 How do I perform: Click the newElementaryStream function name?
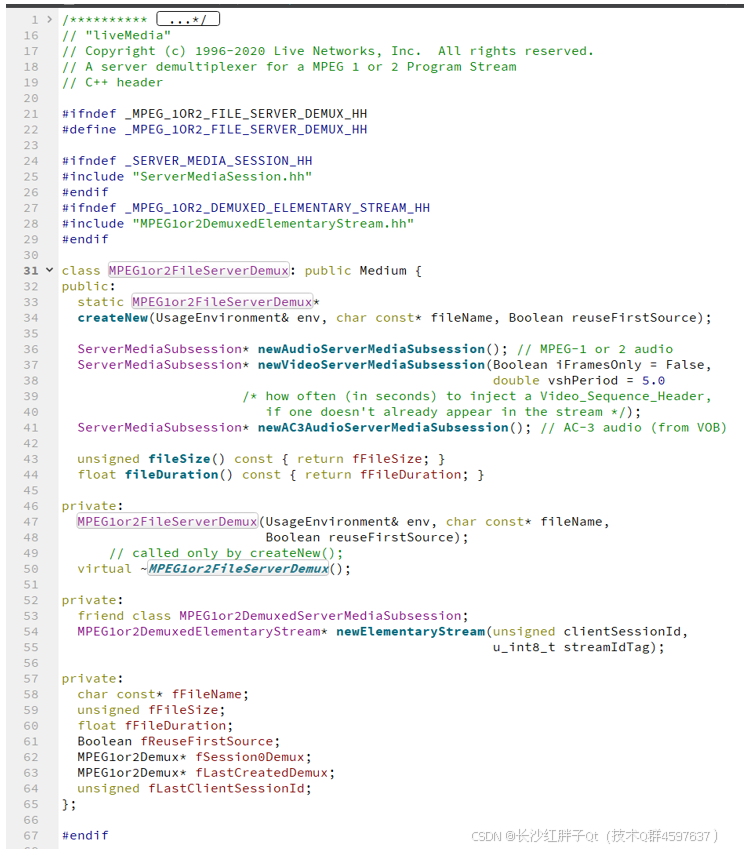410,632
